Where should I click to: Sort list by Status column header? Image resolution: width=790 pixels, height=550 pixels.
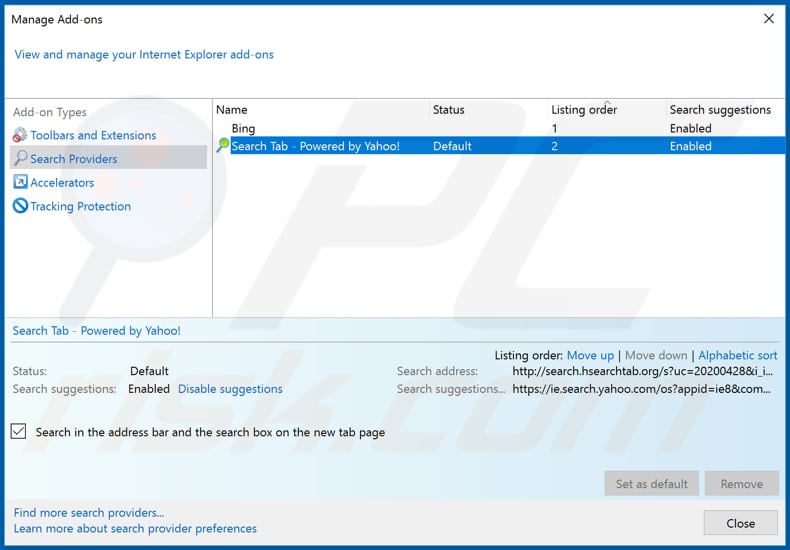point(448,109)
